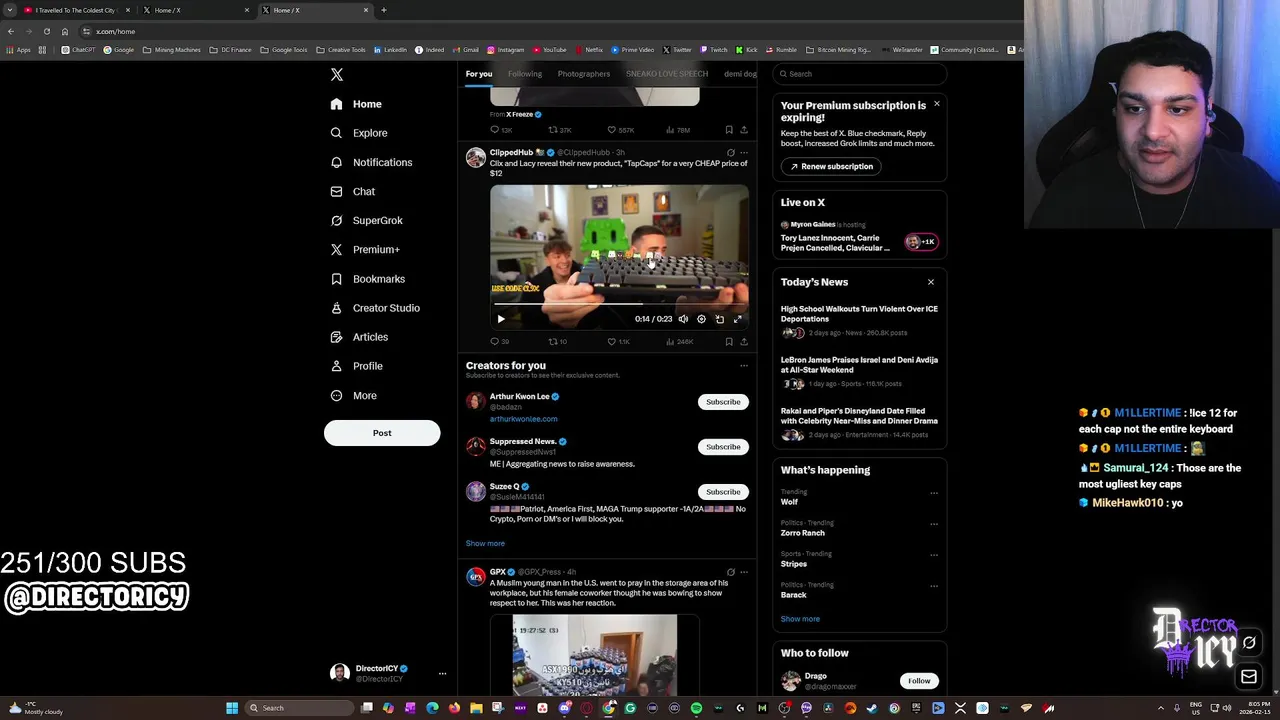Open options for Stripes trend
This screenshot has height=720, width=1280.
934,555
